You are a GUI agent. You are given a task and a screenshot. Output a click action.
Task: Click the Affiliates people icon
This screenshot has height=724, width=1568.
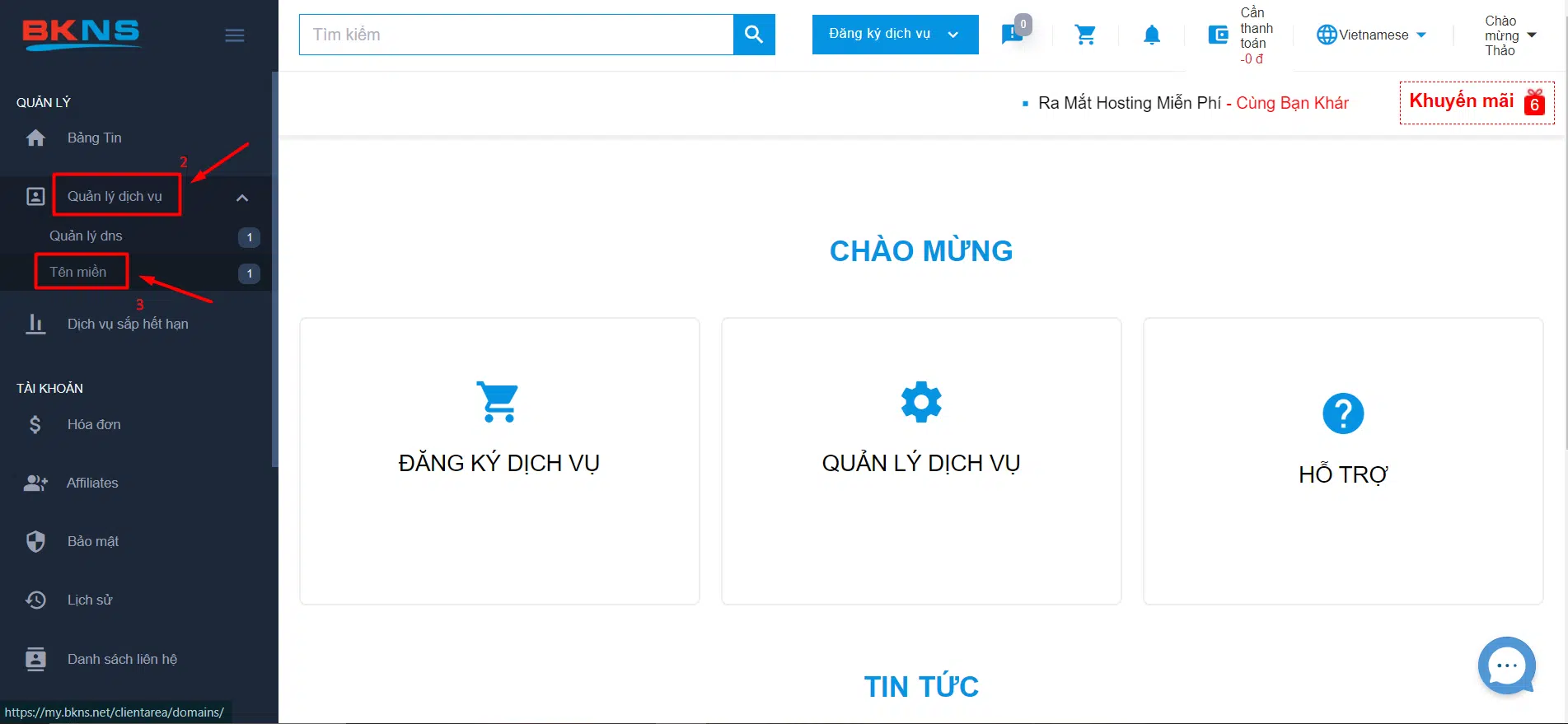pos(35,483)
